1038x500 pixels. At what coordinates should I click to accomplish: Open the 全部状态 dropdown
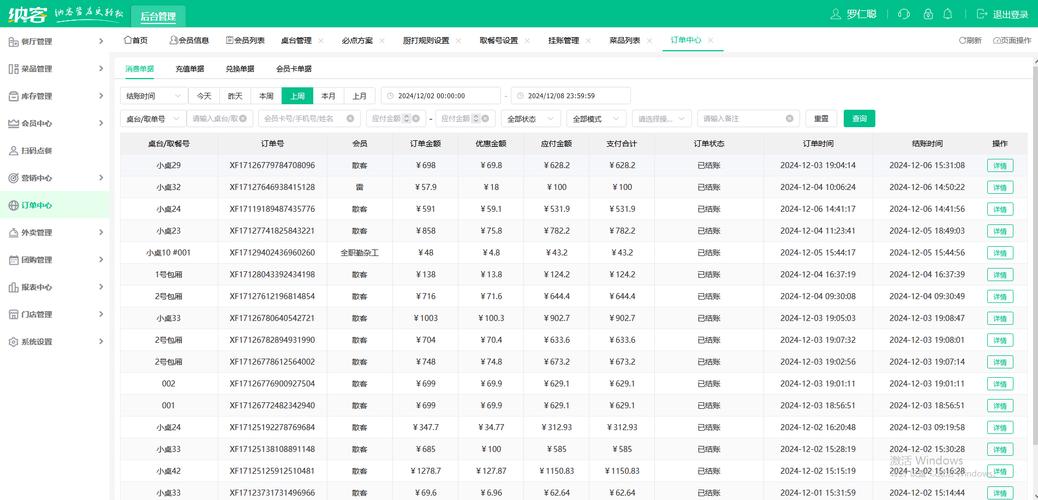click(532, 119)
